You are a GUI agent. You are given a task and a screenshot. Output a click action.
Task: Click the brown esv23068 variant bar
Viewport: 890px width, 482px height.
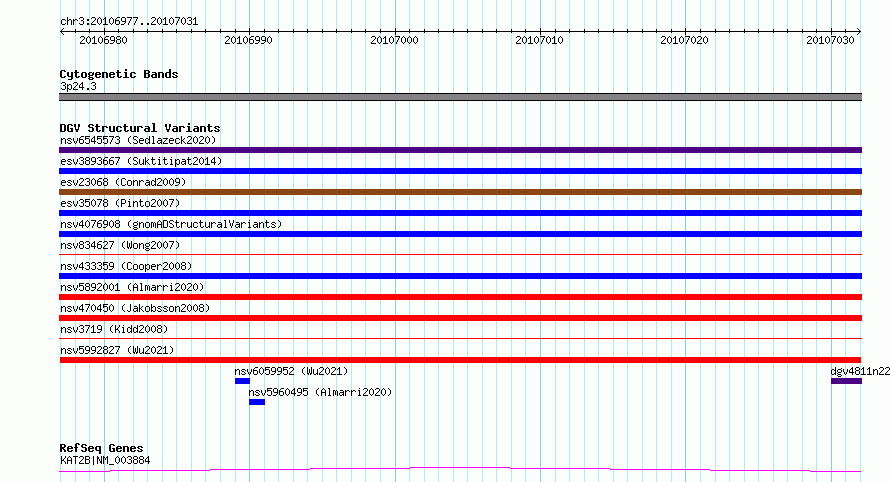click(460, 192)
